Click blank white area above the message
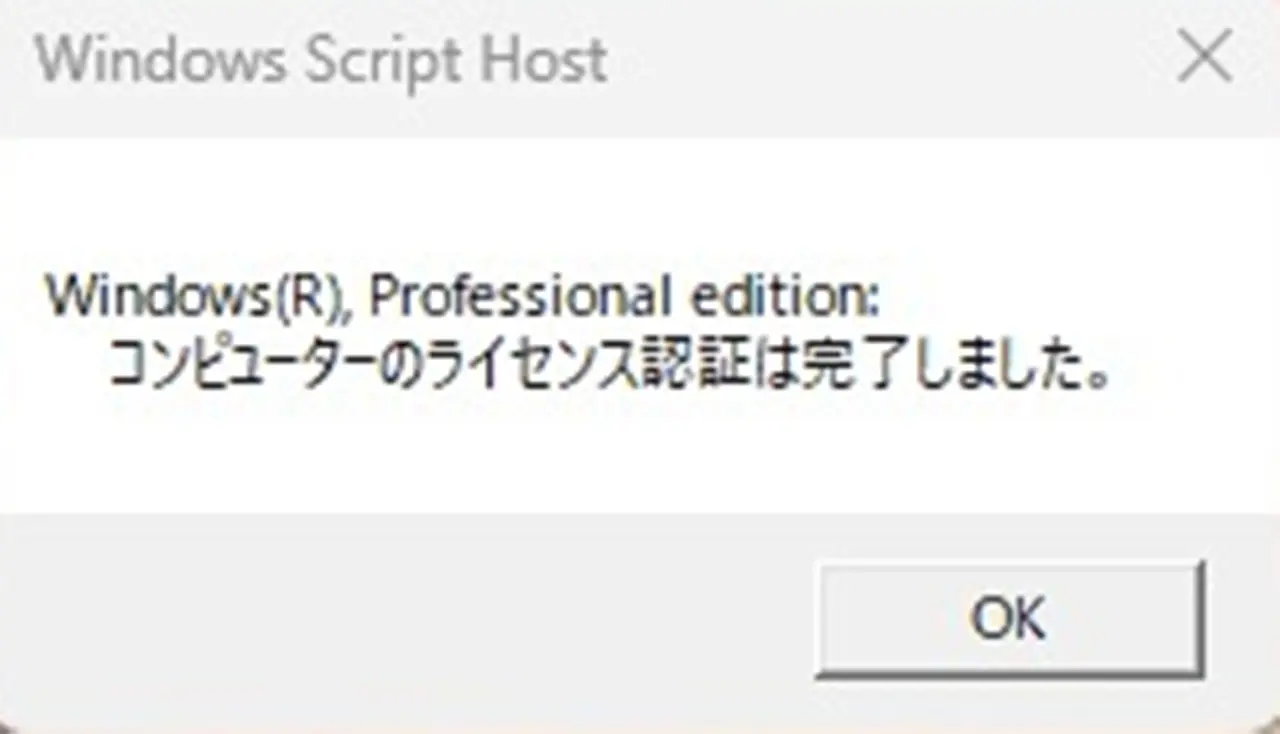Viewport: 1280px width, 734px height. (x=640, y=200)
